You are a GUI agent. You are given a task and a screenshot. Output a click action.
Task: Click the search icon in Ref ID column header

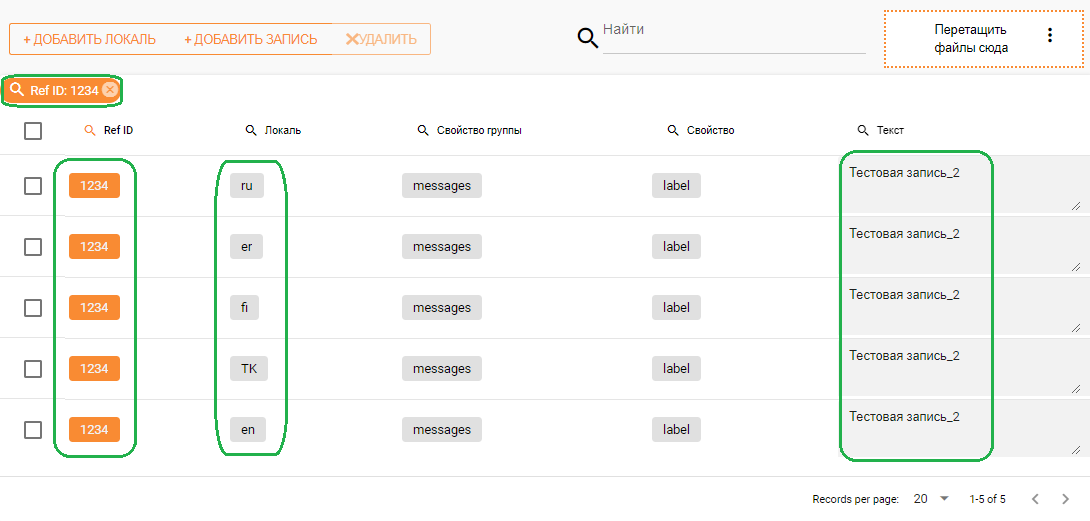click(x=90, y=131)
